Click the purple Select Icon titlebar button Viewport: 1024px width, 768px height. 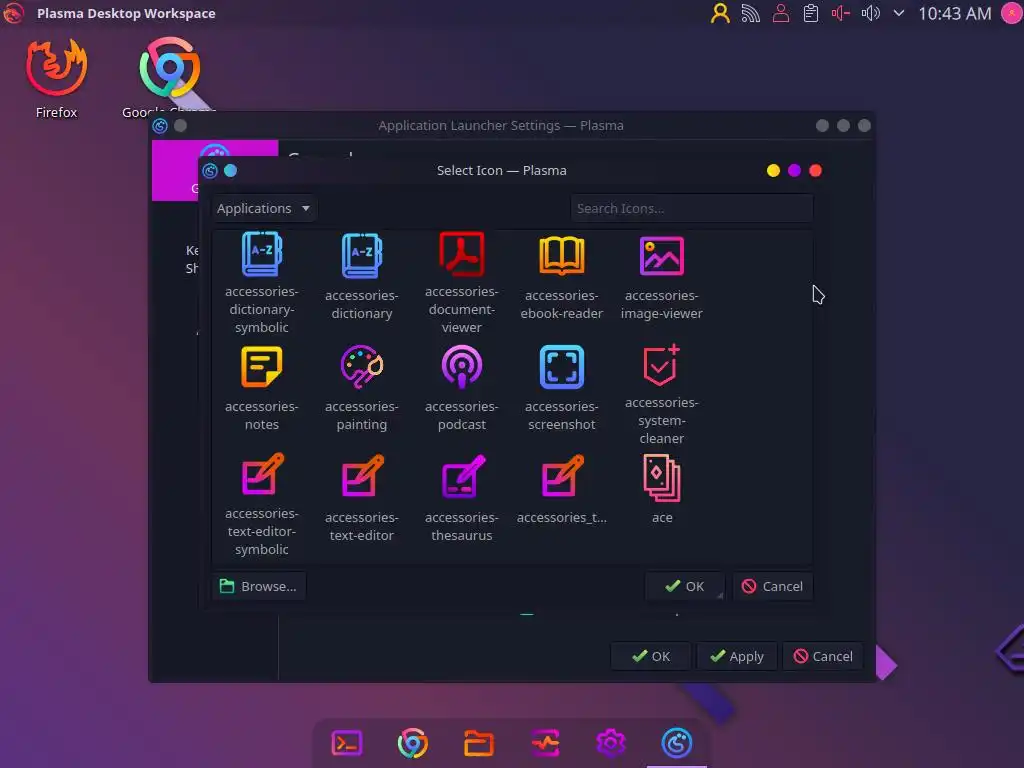point(794,170)
